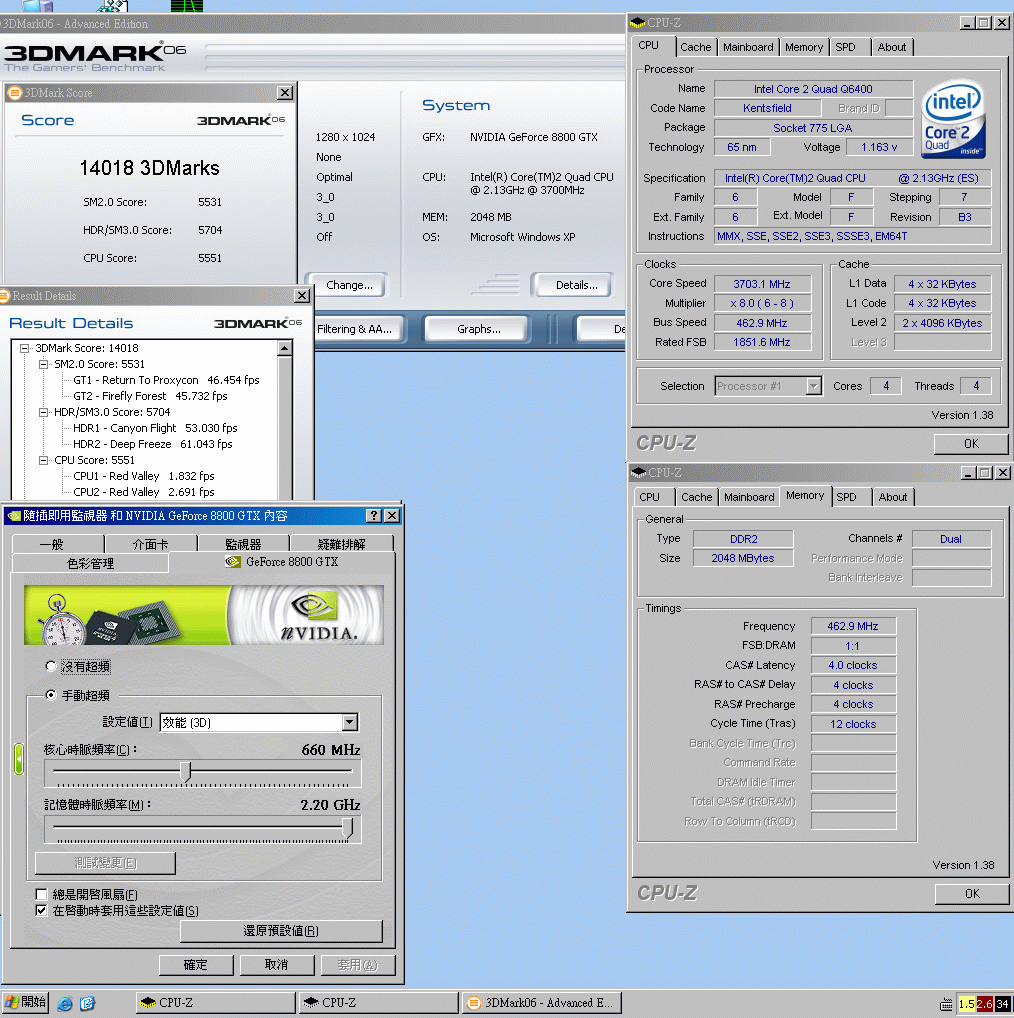Click the Intel Core 2 Quad logo
Screen dimensions: 1014x1018
tap(953, 119)
